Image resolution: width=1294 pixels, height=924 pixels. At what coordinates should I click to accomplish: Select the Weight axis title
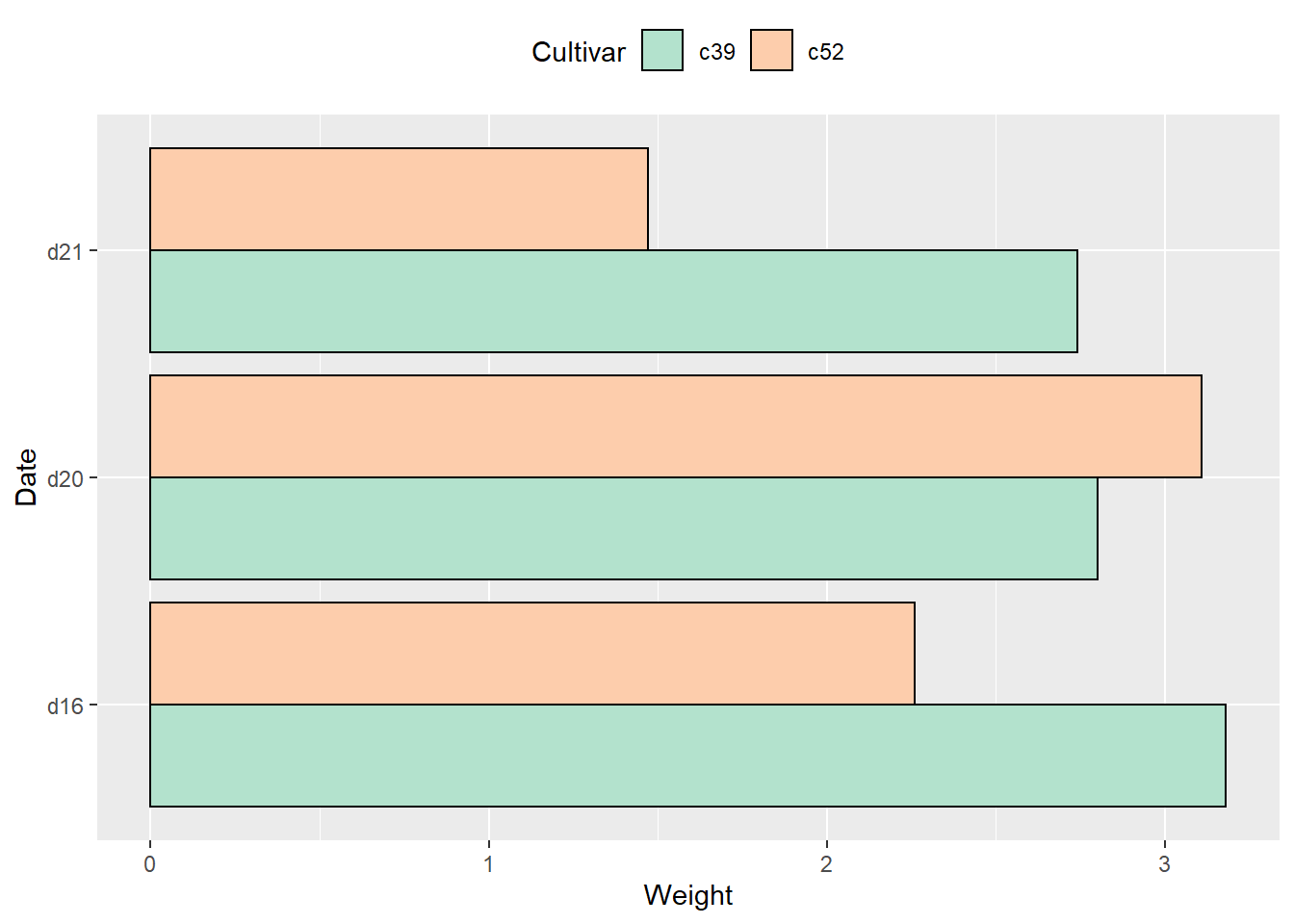687,895
